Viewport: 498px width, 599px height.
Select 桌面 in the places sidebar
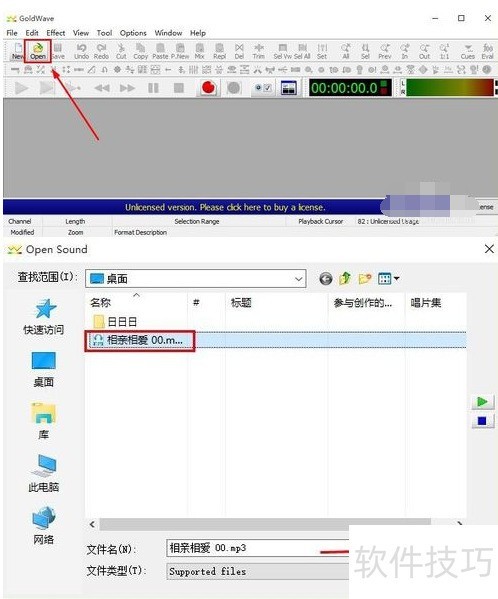pyautogui.click(x=44, y=369)
